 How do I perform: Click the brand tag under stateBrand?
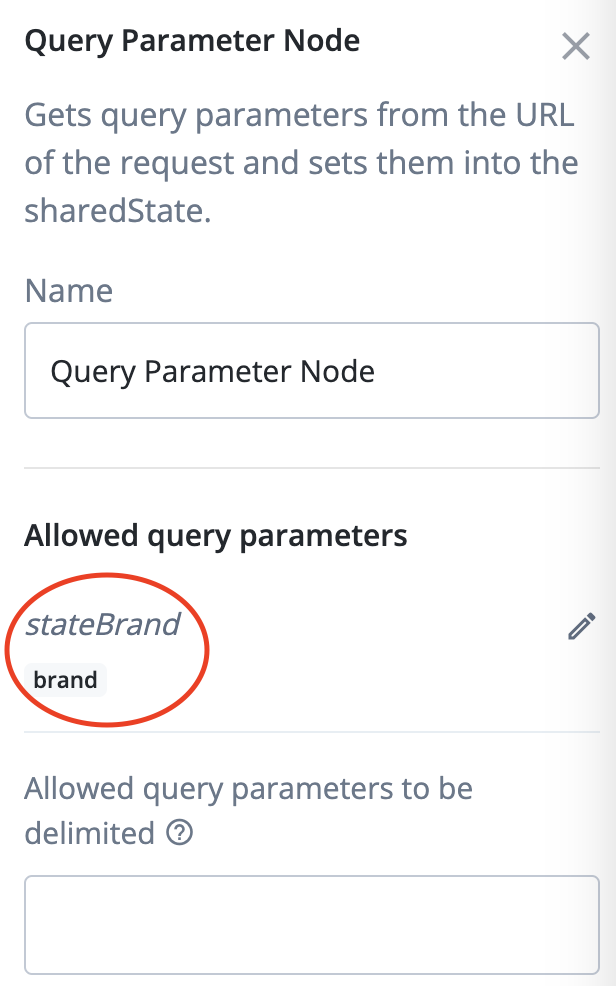(65, 679)
